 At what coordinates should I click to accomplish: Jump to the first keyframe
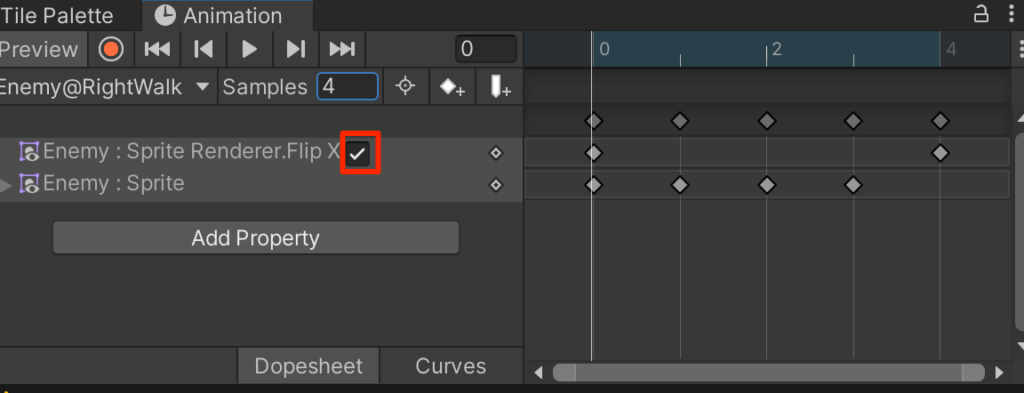pyautogui.click(x=157, y=49)
